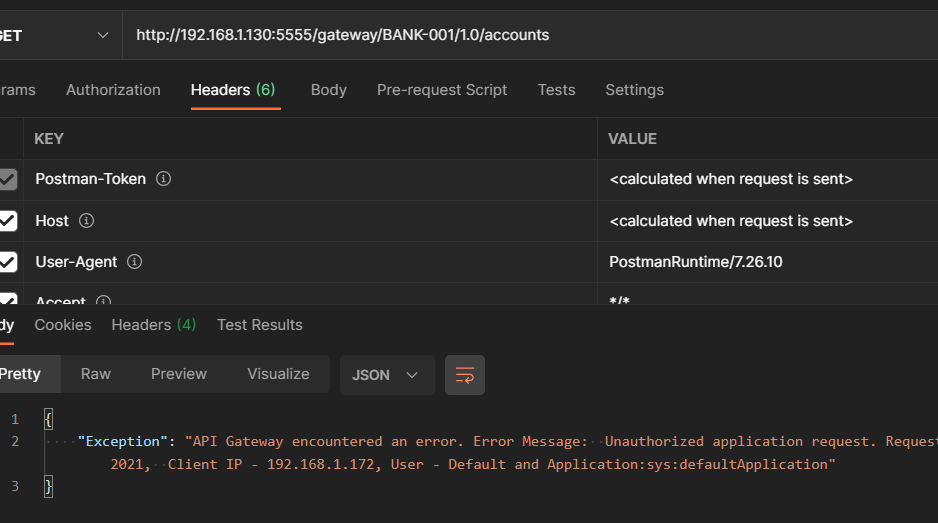The height and width of the screenshot is (523, 938).
Task: Switch response view to Raw
Action: click(96, 374)
